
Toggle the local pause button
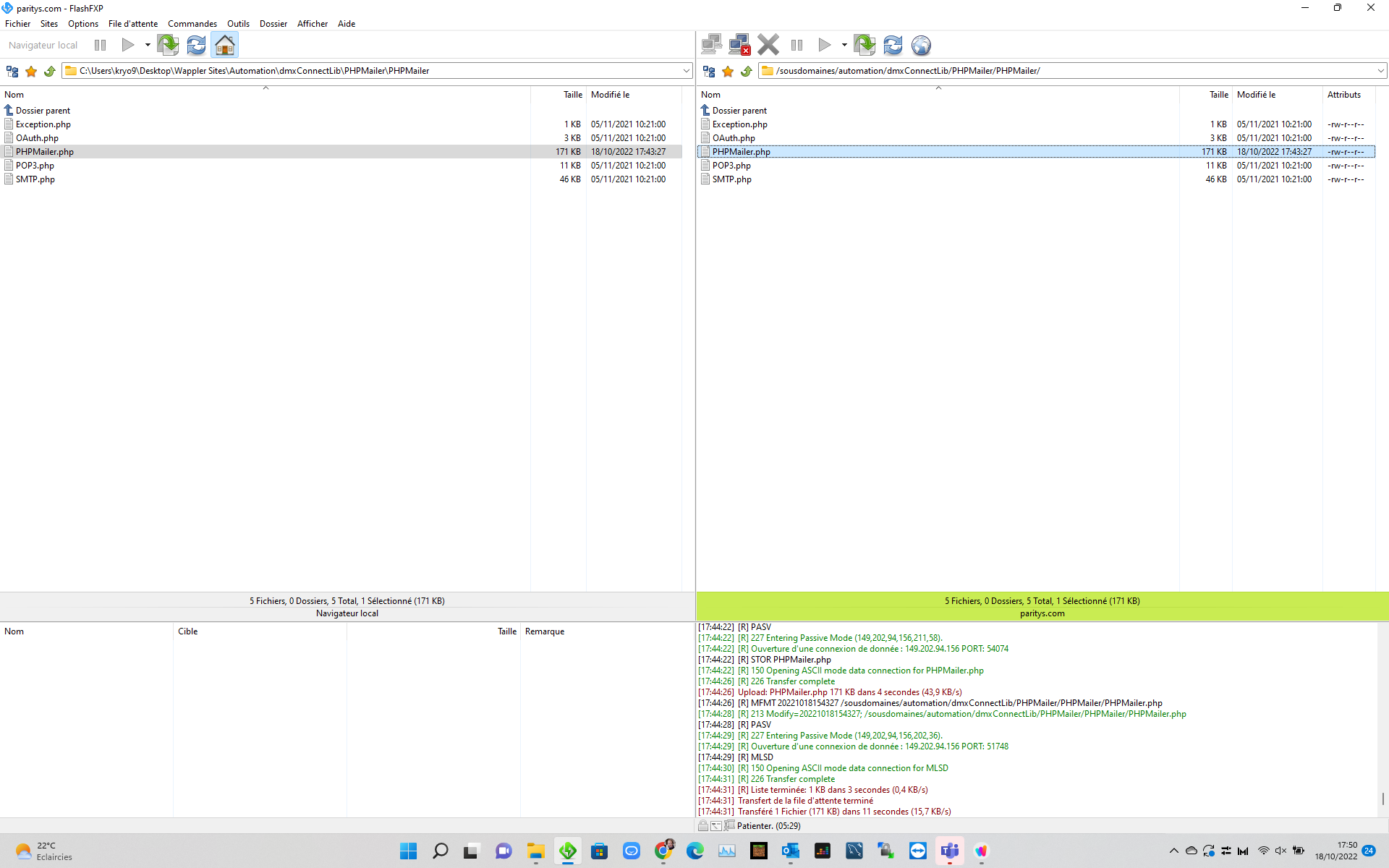(x=101, y=45)
